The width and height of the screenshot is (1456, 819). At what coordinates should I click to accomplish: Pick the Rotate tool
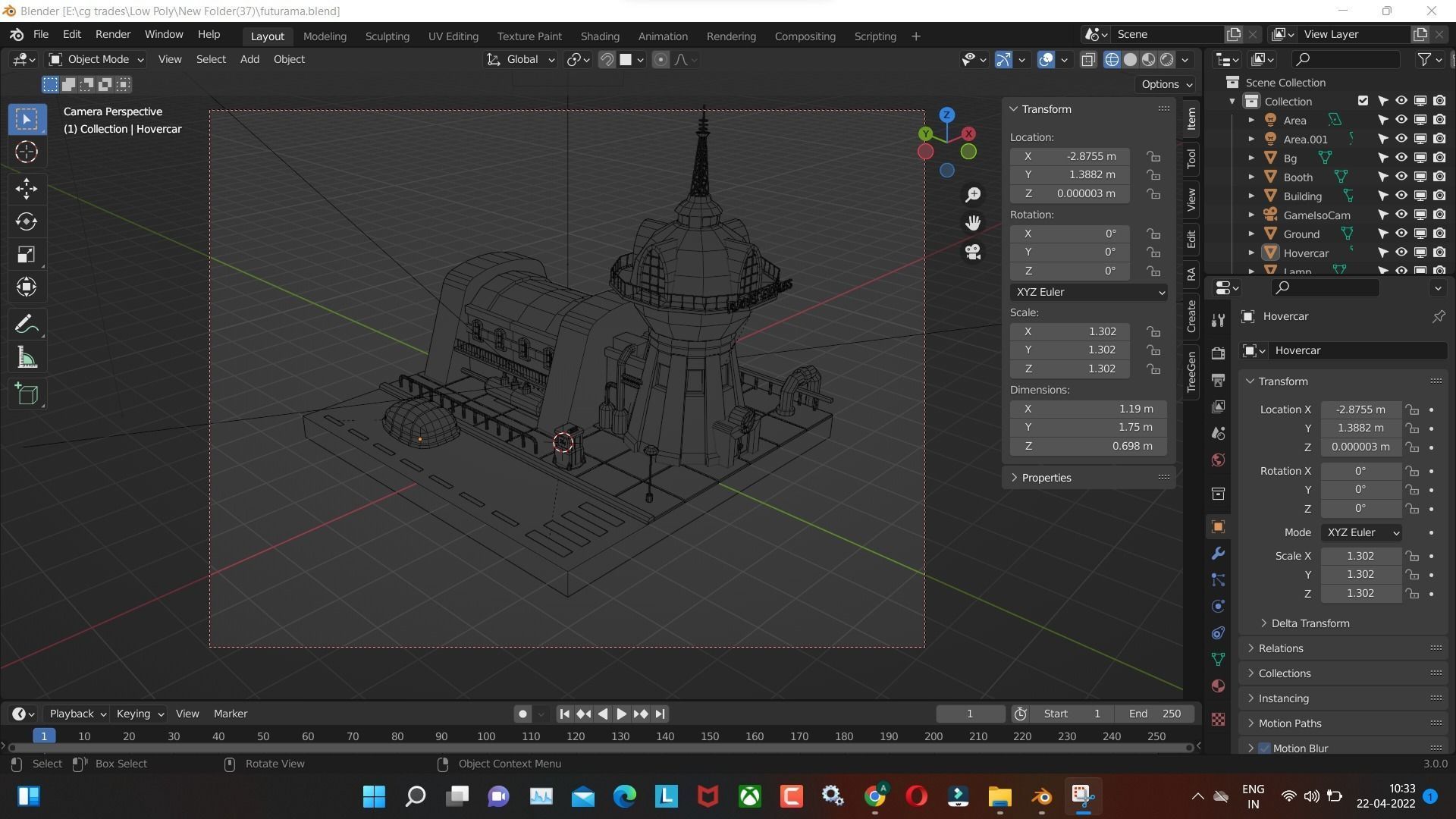(27, 221)
